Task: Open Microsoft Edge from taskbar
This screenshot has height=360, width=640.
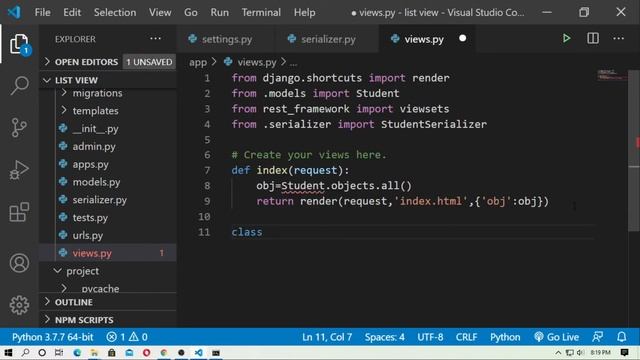Action: point(77,353)
